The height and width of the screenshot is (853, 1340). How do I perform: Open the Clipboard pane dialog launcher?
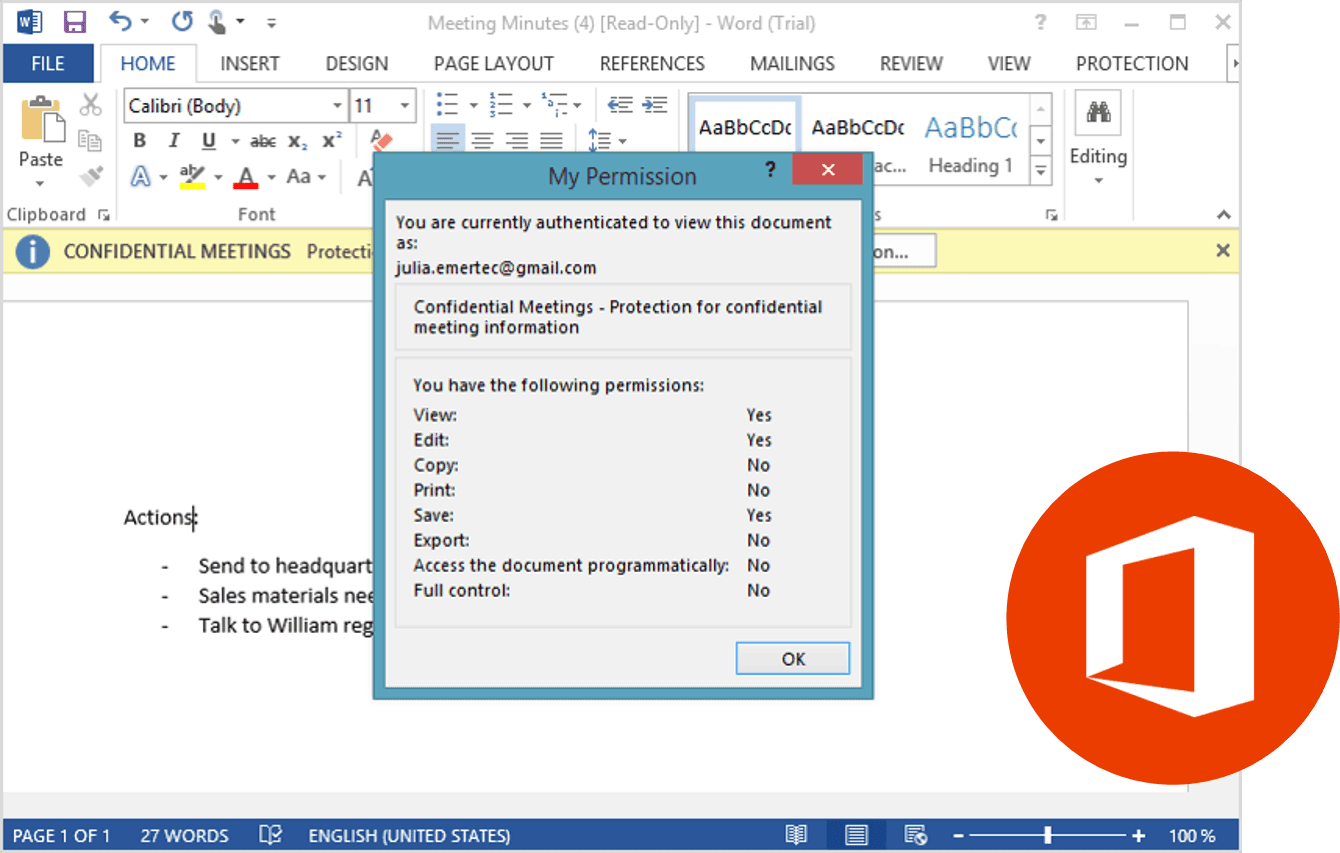coord(104,215)
